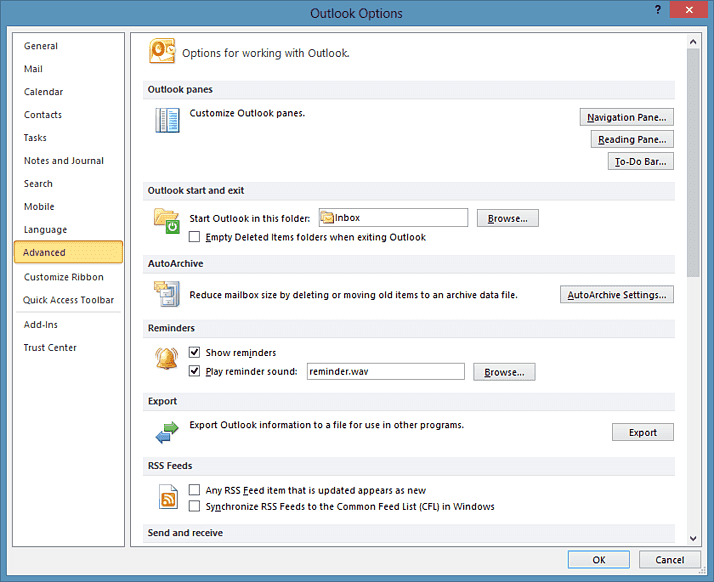Click the scrollbar up arrow
This screenshot has width=714, height=582.
point(693,41)
